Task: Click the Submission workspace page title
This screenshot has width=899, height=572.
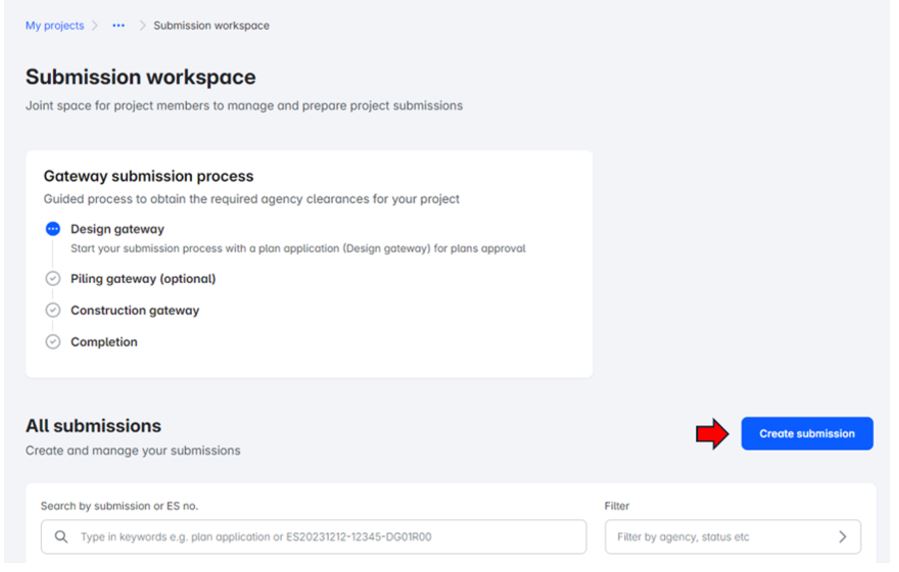Action: pos(140,77)
